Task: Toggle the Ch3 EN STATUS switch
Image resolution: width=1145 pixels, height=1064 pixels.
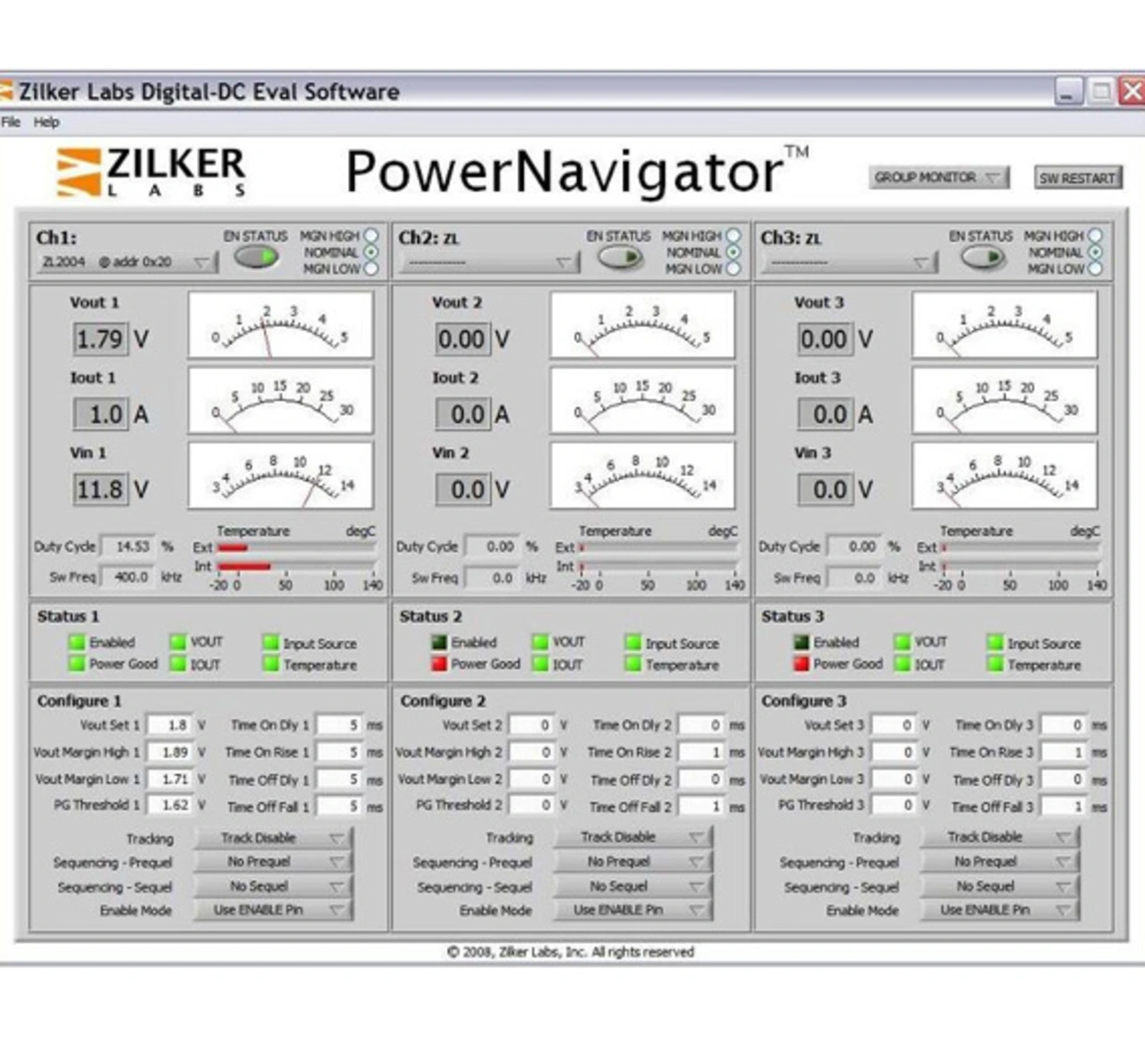Action: click(x=981, y=257)
